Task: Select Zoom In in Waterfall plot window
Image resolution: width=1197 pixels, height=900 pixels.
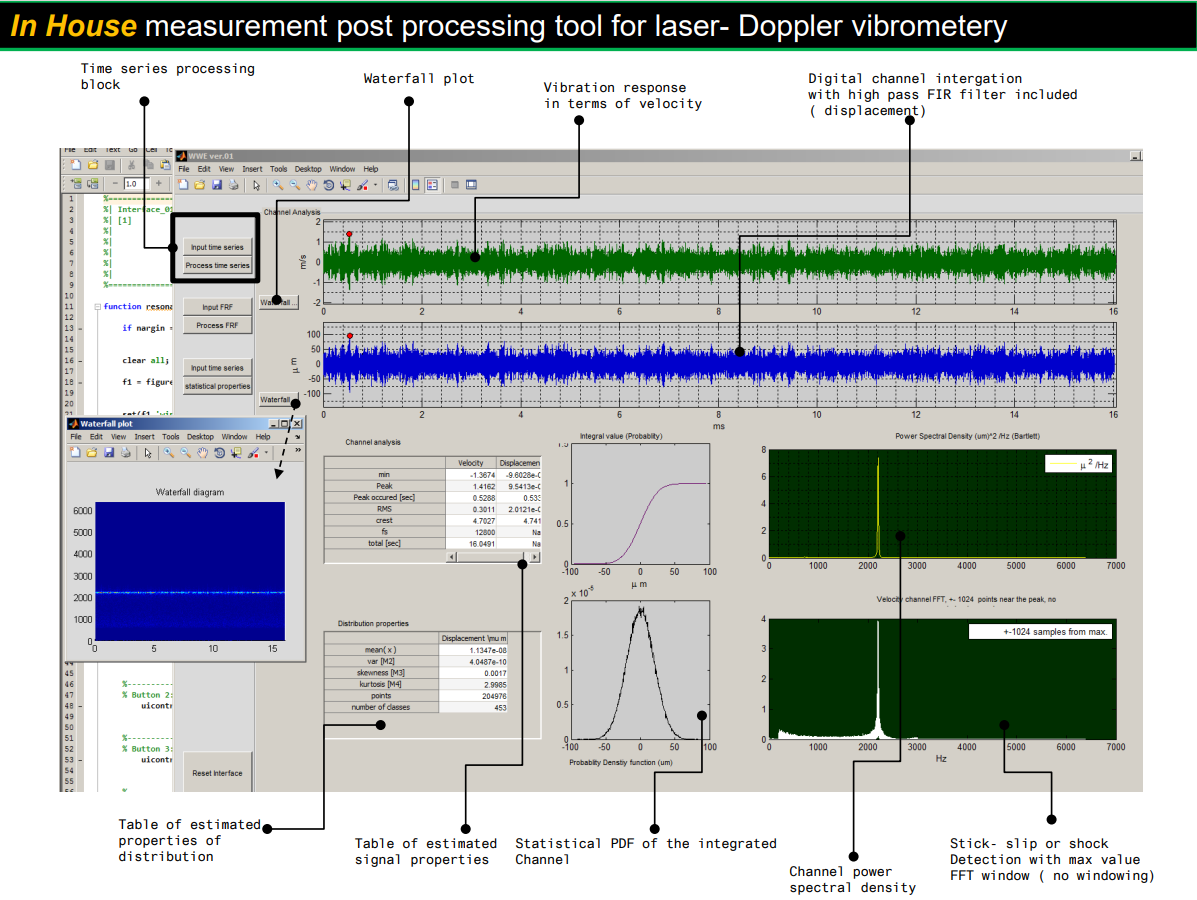Action: (169, 453)
